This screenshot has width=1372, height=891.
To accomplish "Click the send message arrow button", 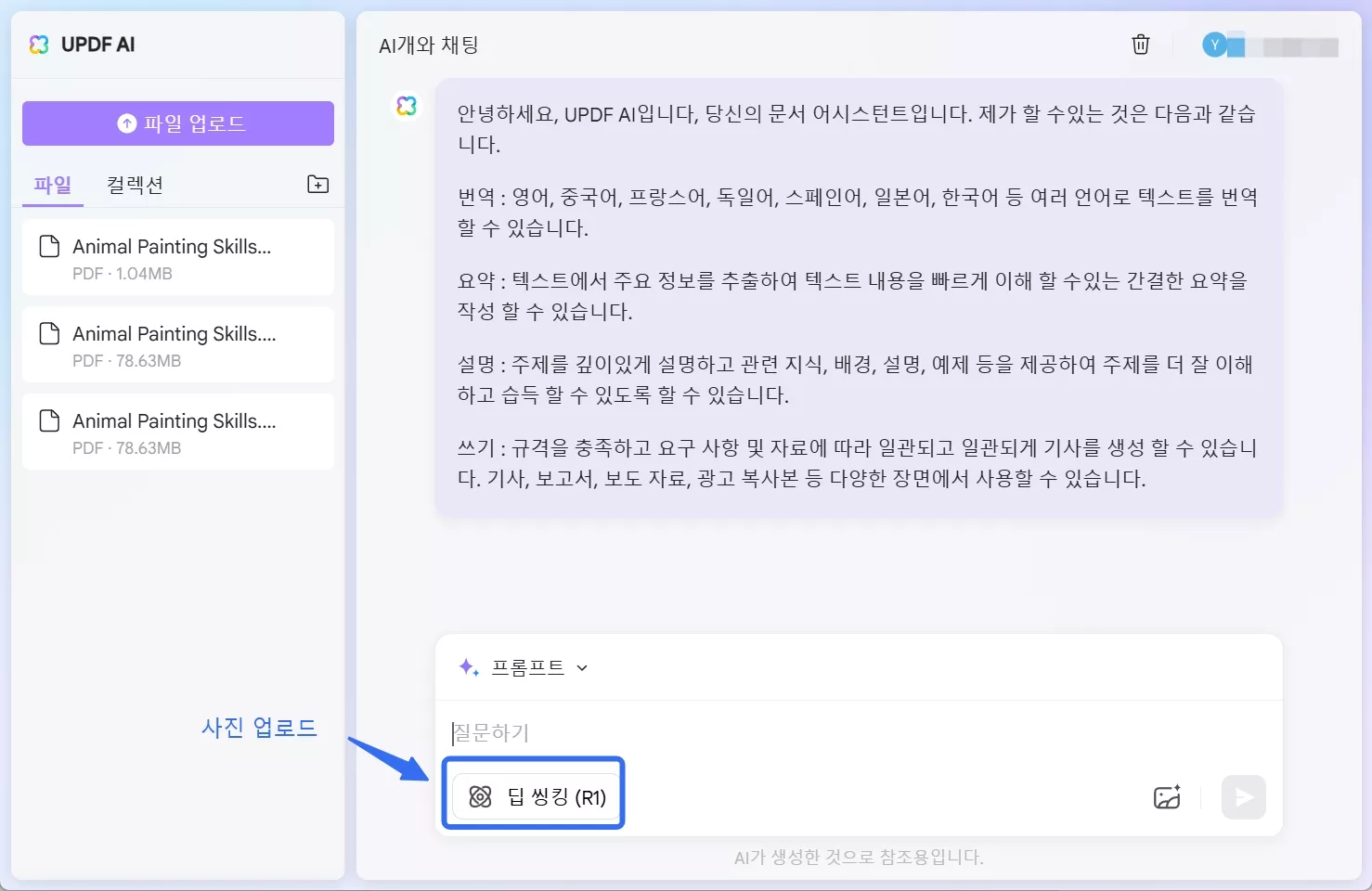I will click(1243, 797).
